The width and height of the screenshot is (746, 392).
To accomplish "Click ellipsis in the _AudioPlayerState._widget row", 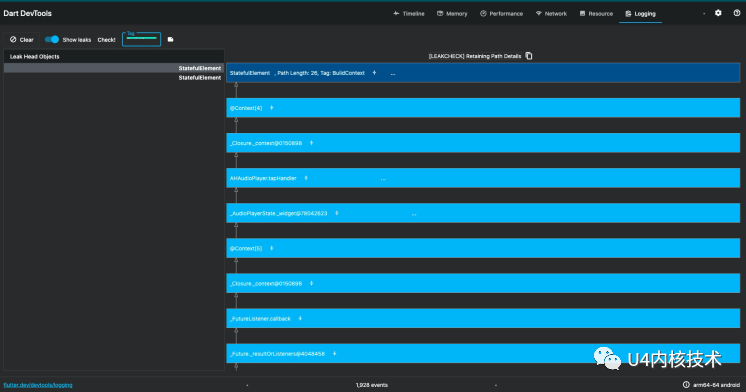I will pyautogui.click(x=414, y=215).
